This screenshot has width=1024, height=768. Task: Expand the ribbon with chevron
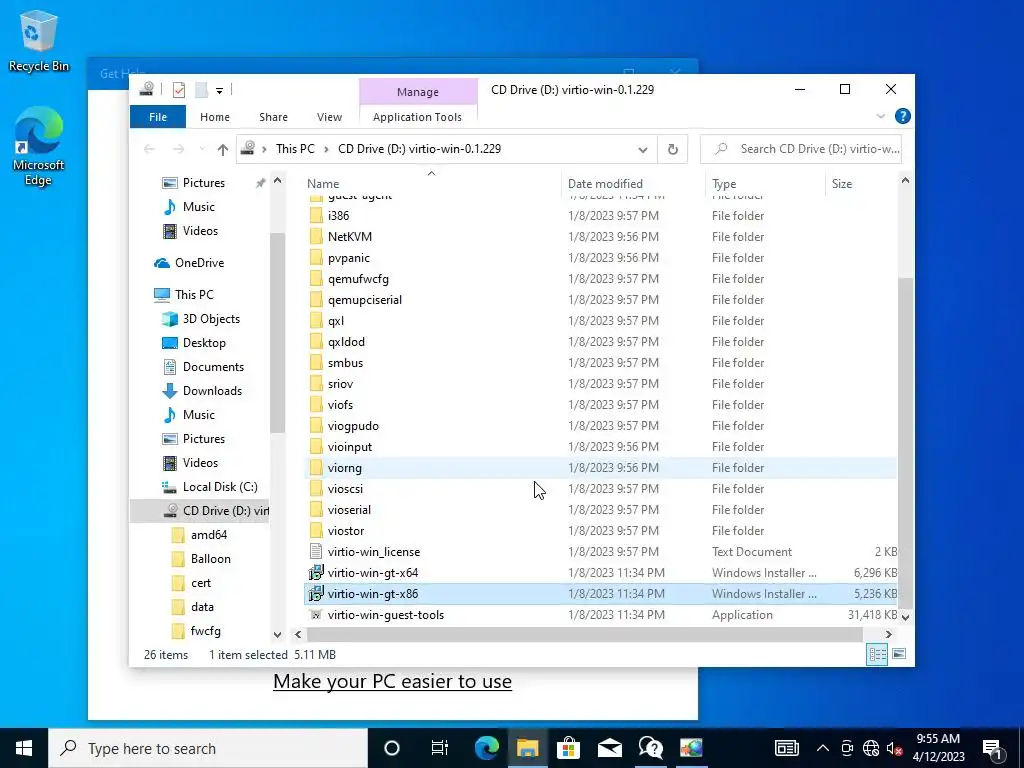[x=880, y=116]
